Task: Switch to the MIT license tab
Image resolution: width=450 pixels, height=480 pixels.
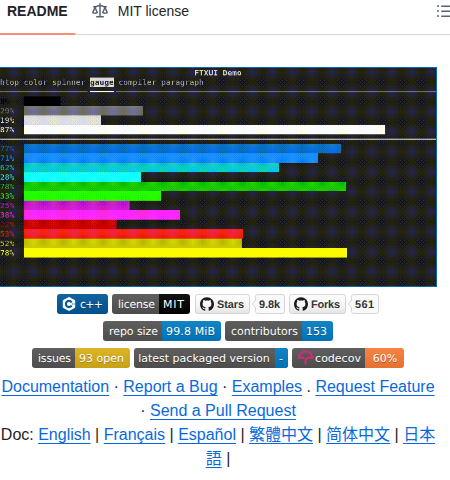Action: (140, 12)
